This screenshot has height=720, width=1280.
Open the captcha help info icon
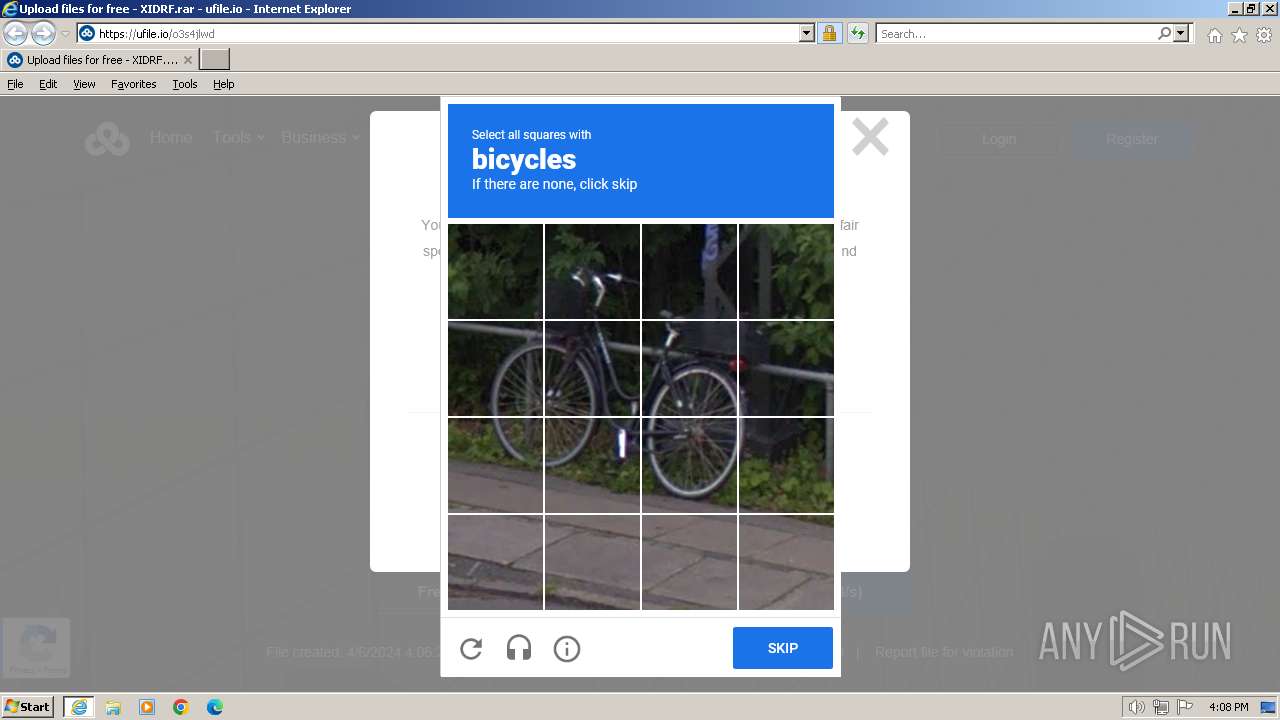pyautogui.click(x=566, y=649)
